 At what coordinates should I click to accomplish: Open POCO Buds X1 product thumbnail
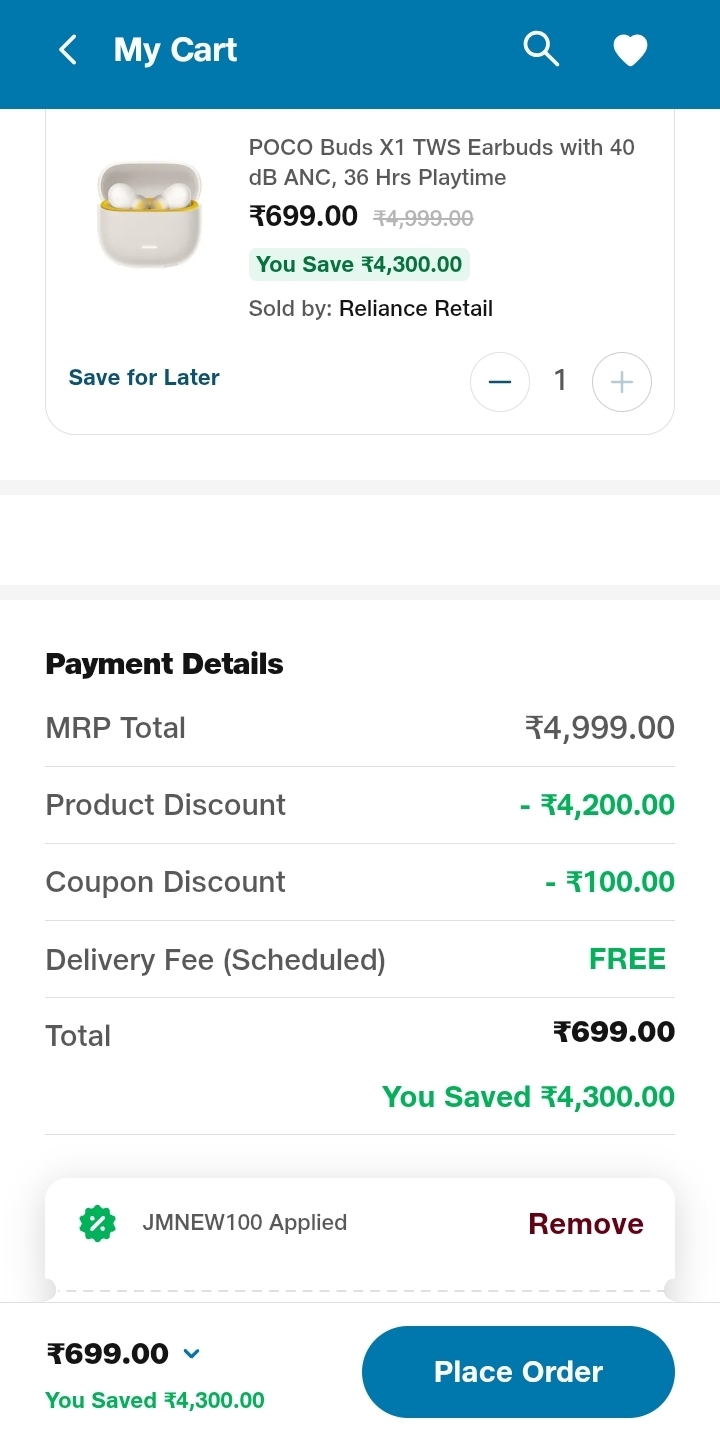coord(149,214)
